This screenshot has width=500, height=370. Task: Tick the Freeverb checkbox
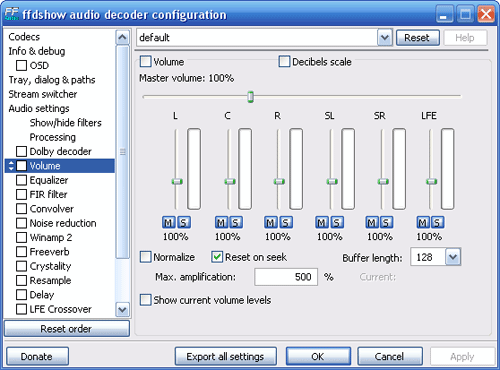point(21,252)
